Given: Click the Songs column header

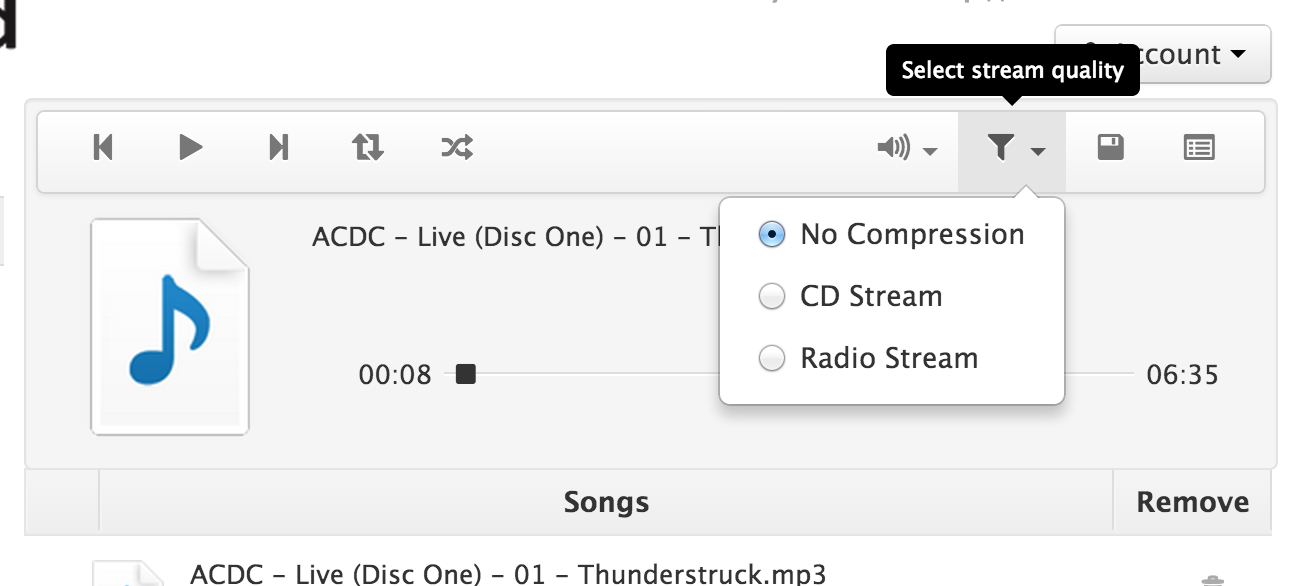Looking at the screenshot, I should pyautogui.click(x=606, y=501).
